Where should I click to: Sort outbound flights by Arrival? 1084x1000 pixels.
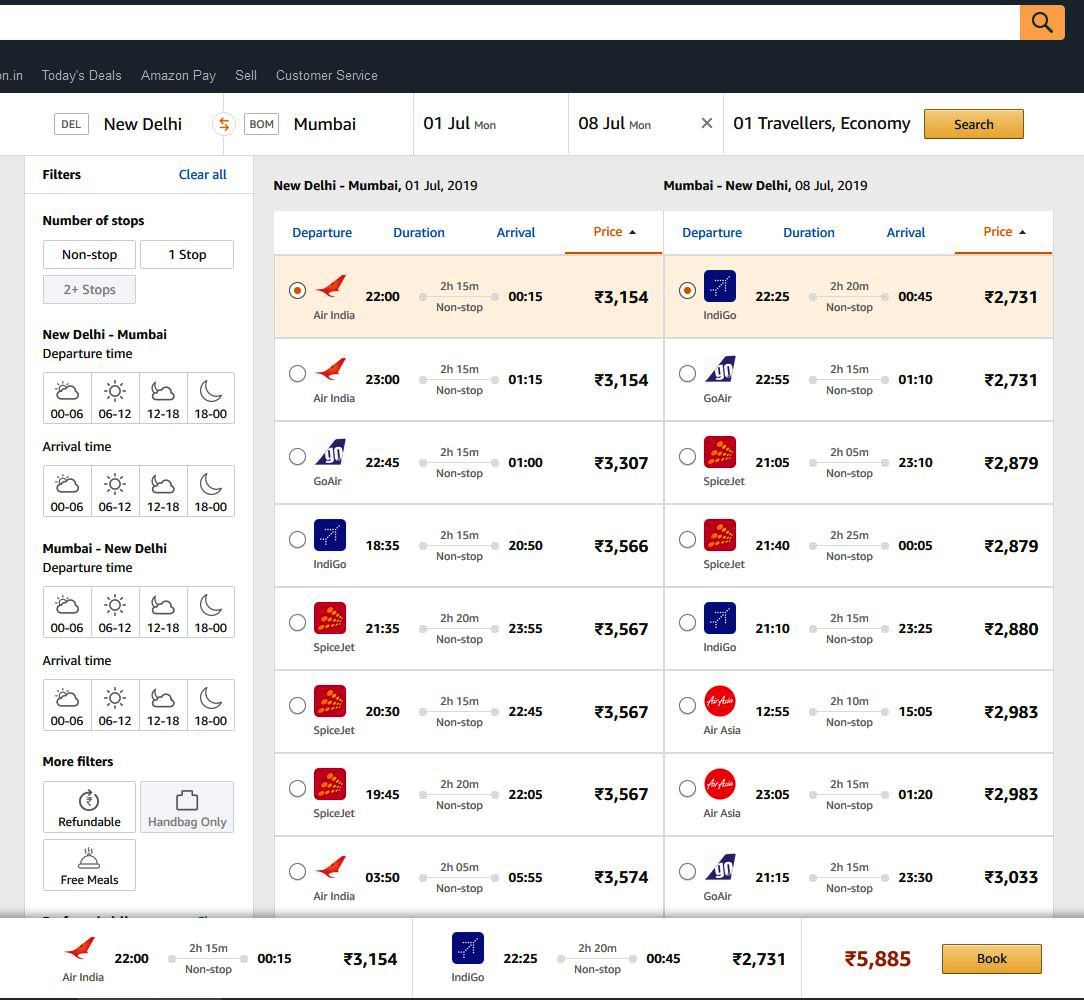tap(516, 232)
